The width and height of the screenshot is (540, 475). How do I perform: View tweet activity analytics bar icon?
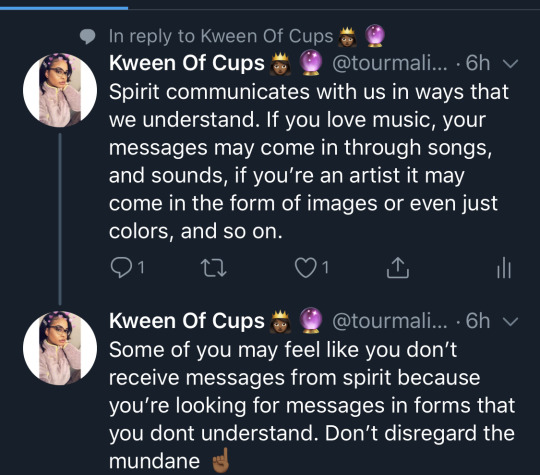click(504, 268)
